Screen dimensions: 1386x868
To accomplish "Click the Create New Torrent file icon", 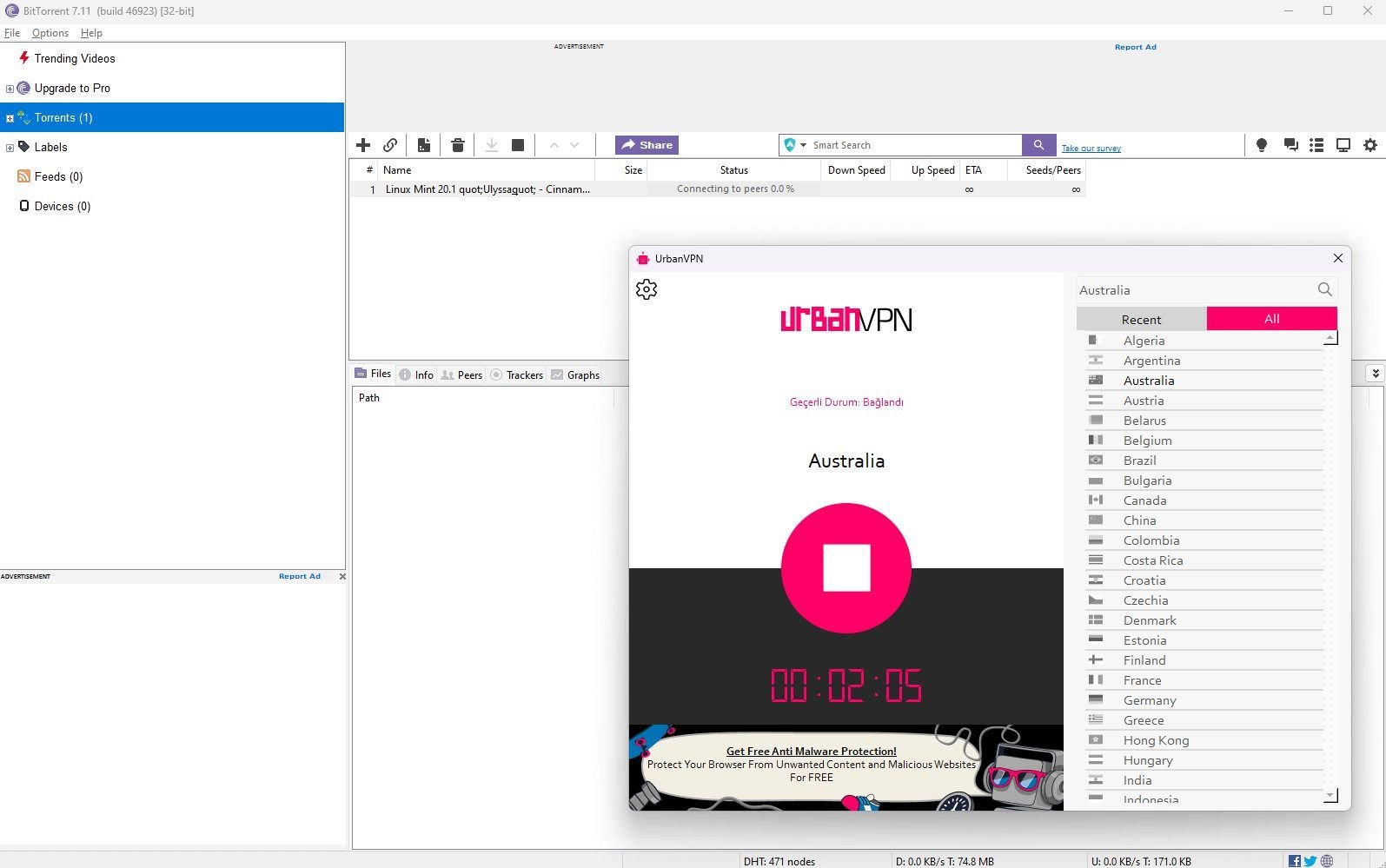I will coord(423,145).
